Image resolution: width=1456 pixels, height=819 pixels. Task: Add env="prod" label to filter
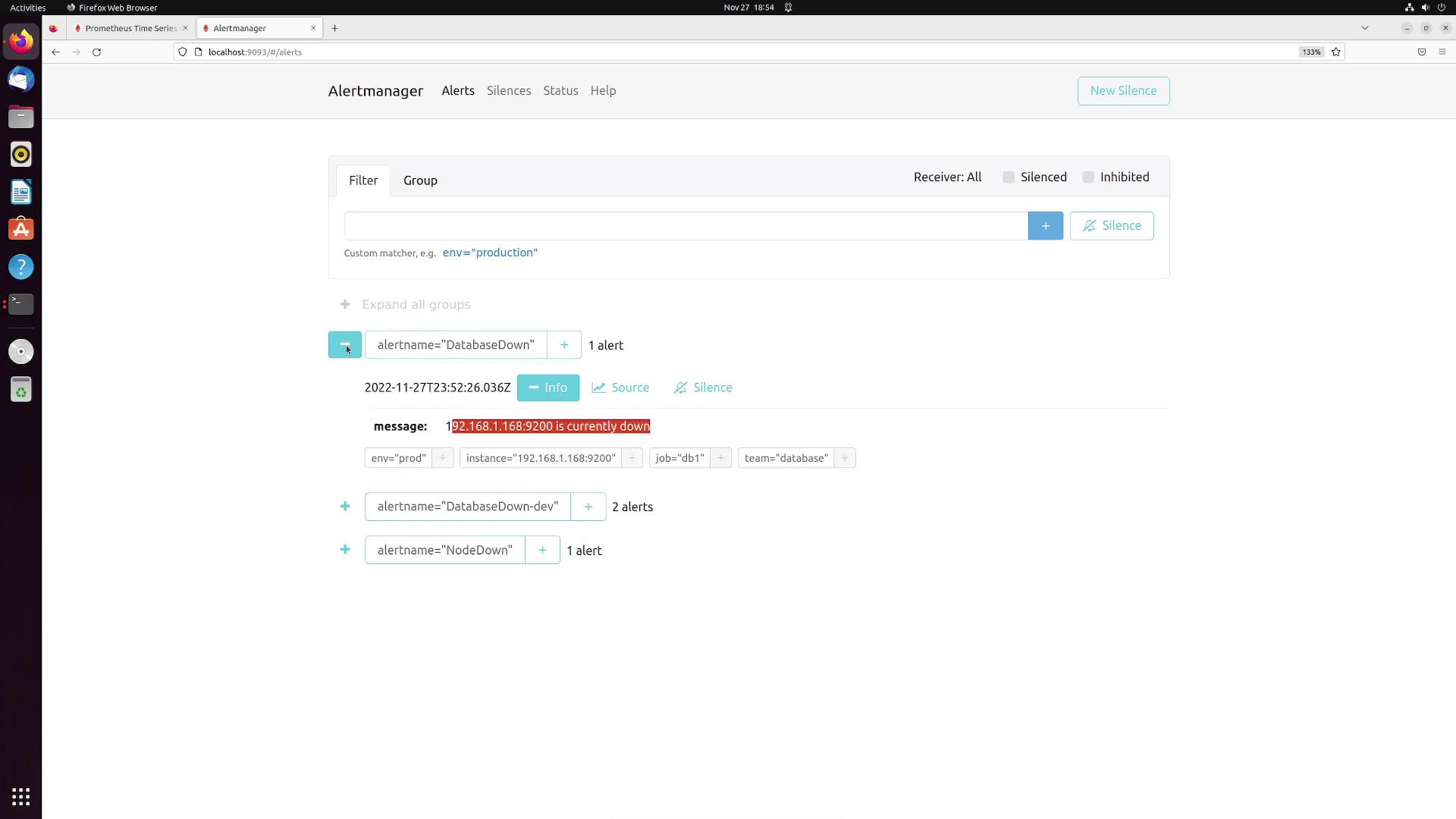(x=442, y=458)
